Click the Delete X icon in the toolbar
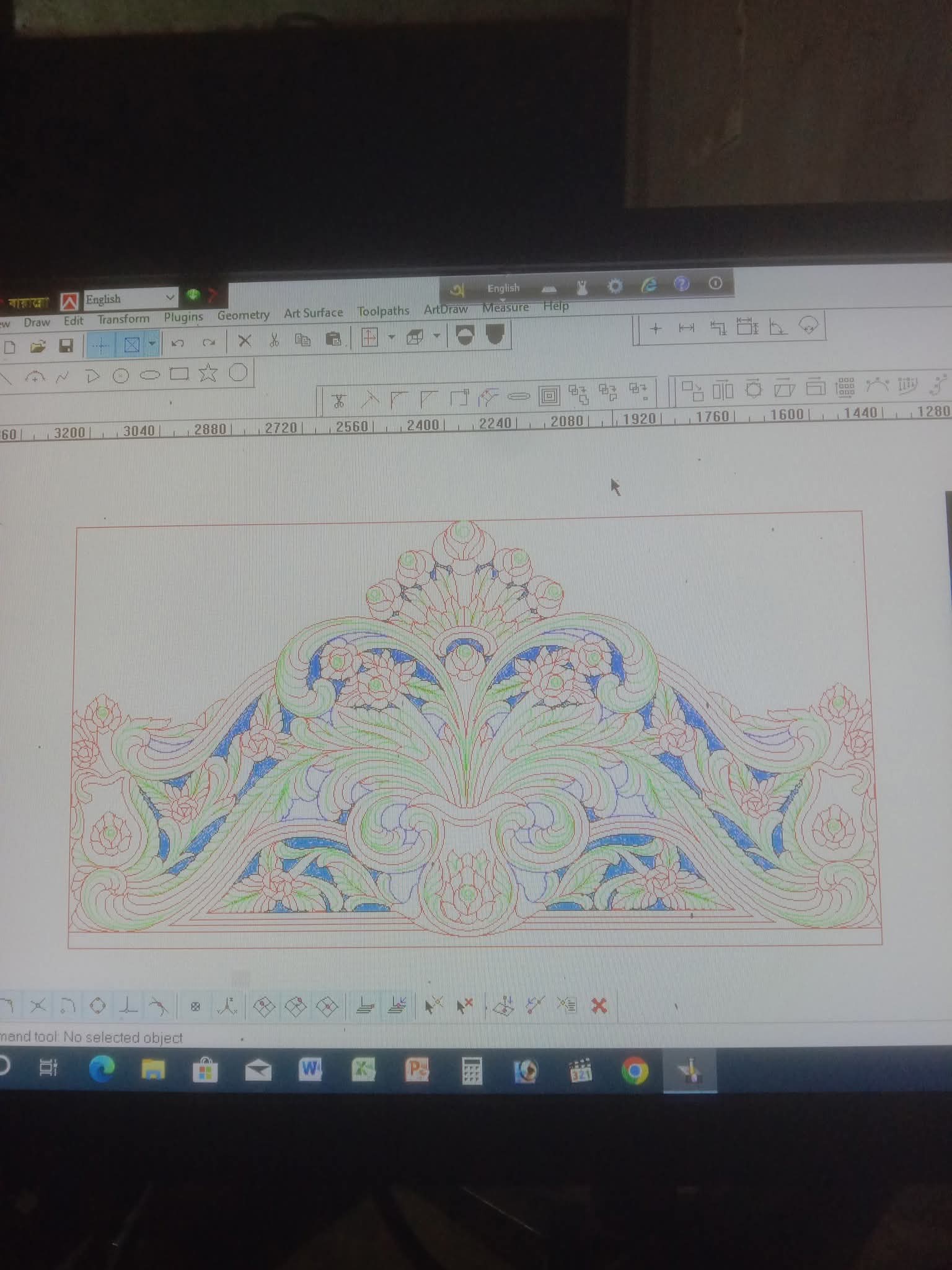The height and width of the screenshot is (1270, 952). (x=245, y=340)
